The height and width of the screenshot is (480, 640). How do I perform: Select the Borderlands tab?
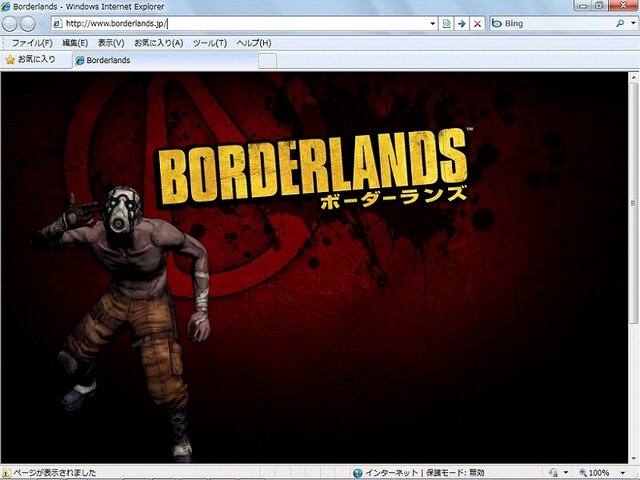(165, 60)
